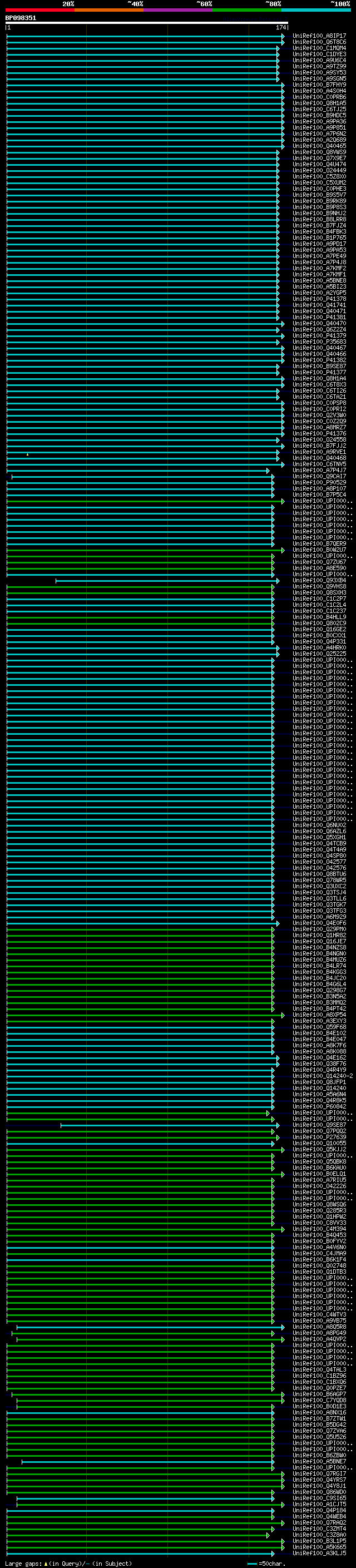Select the UniRef100_B4FBK3 label

point(319,231)
